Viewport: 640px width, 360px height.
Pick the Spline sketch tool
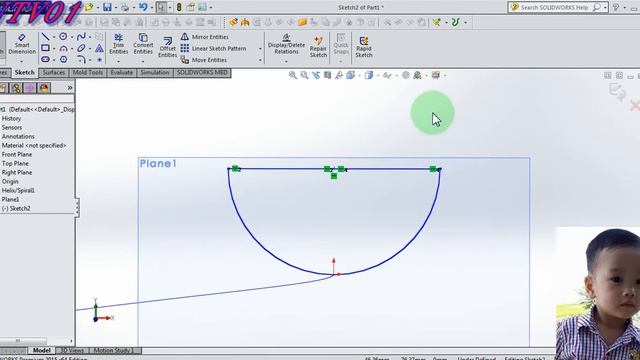81,37
